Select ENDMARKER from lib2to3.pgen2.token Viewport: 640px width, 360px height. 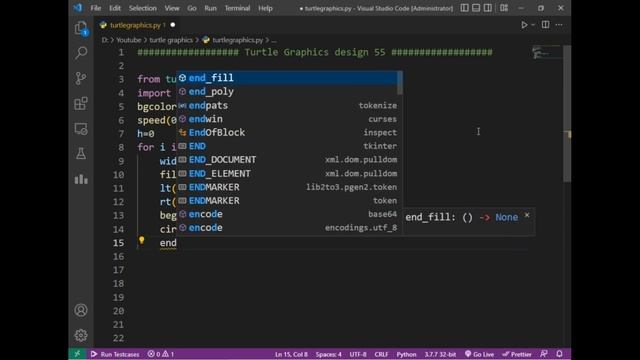click(x=287, y=187)
